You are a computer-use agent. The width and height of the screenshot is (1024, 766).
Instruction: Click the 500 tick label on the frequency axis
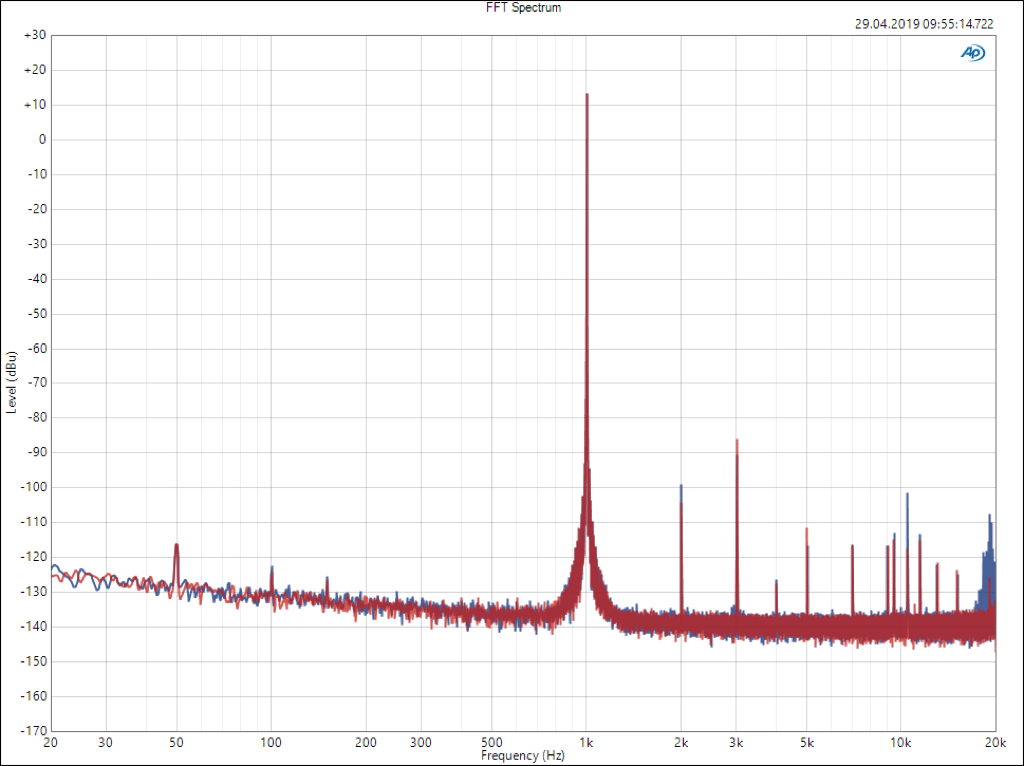(491, 743)
